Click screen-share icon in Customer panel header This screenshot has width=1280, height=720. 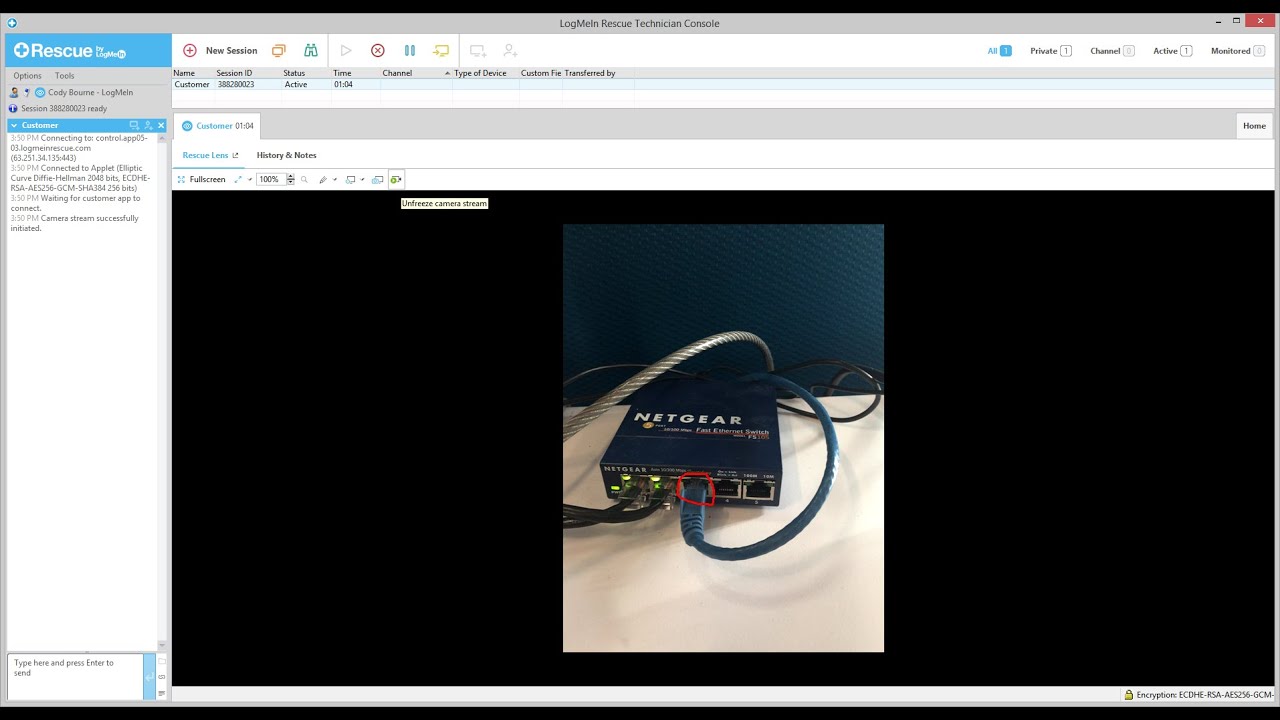click(x=134, y=126)
